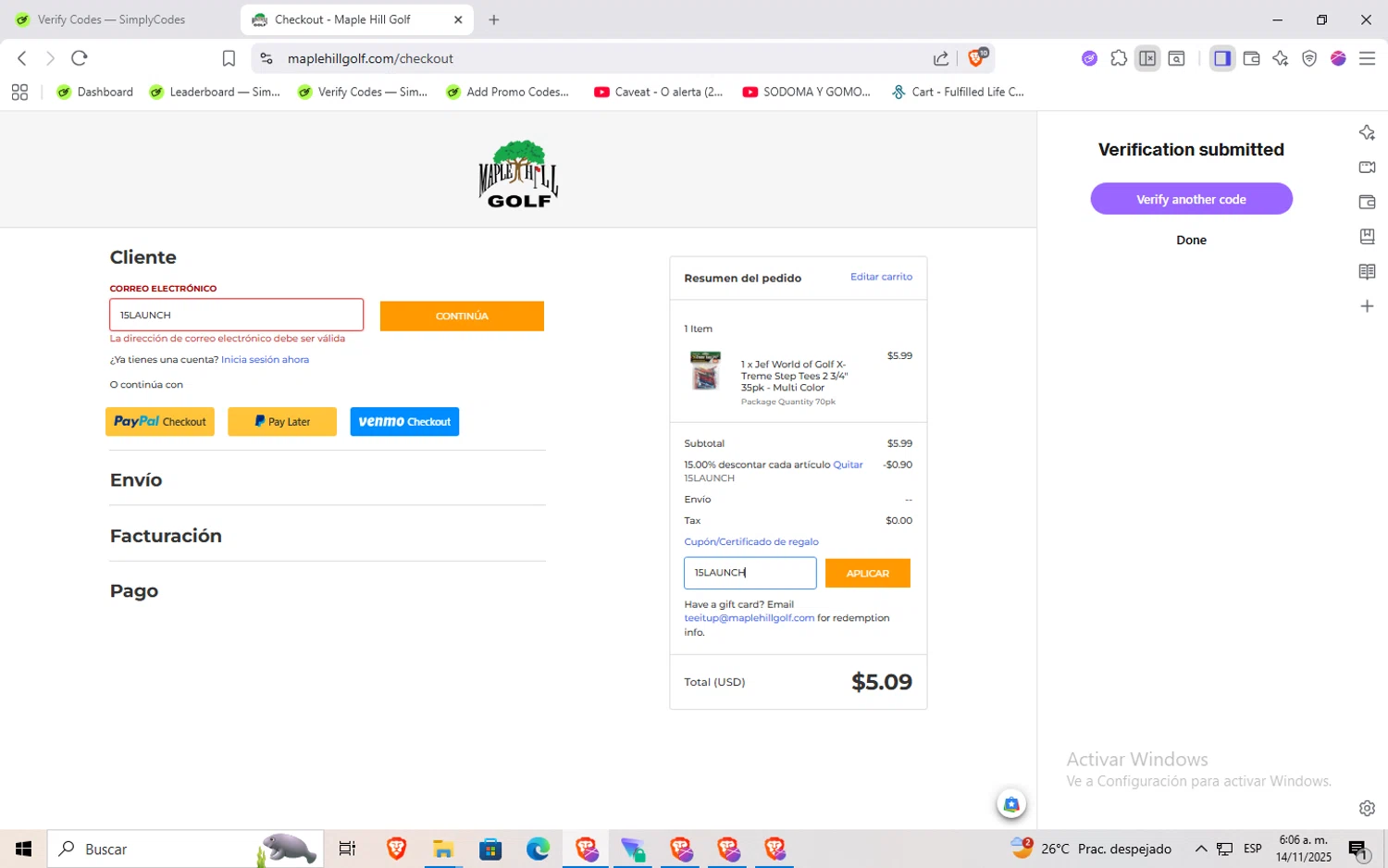
Task: Click the address bar URL
Action: pos(370,58)
